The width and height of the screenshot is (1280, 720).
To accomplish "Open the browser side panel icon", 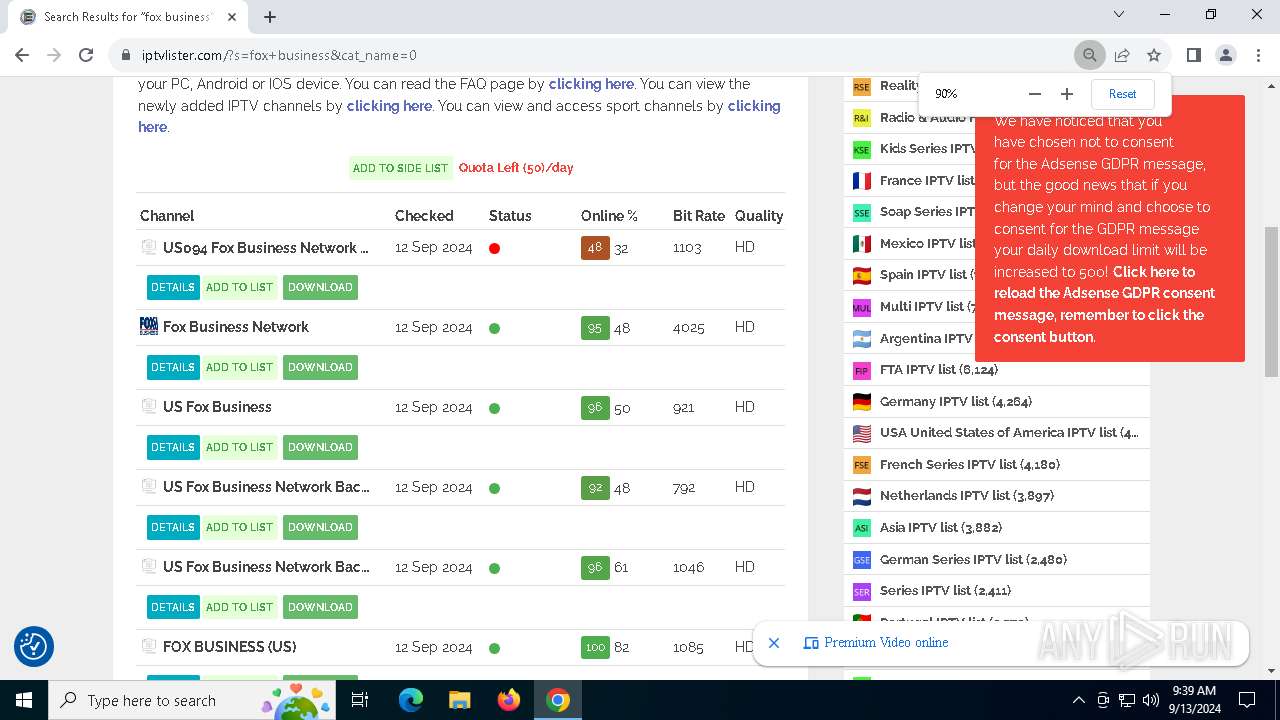I will pos(1193,55).
